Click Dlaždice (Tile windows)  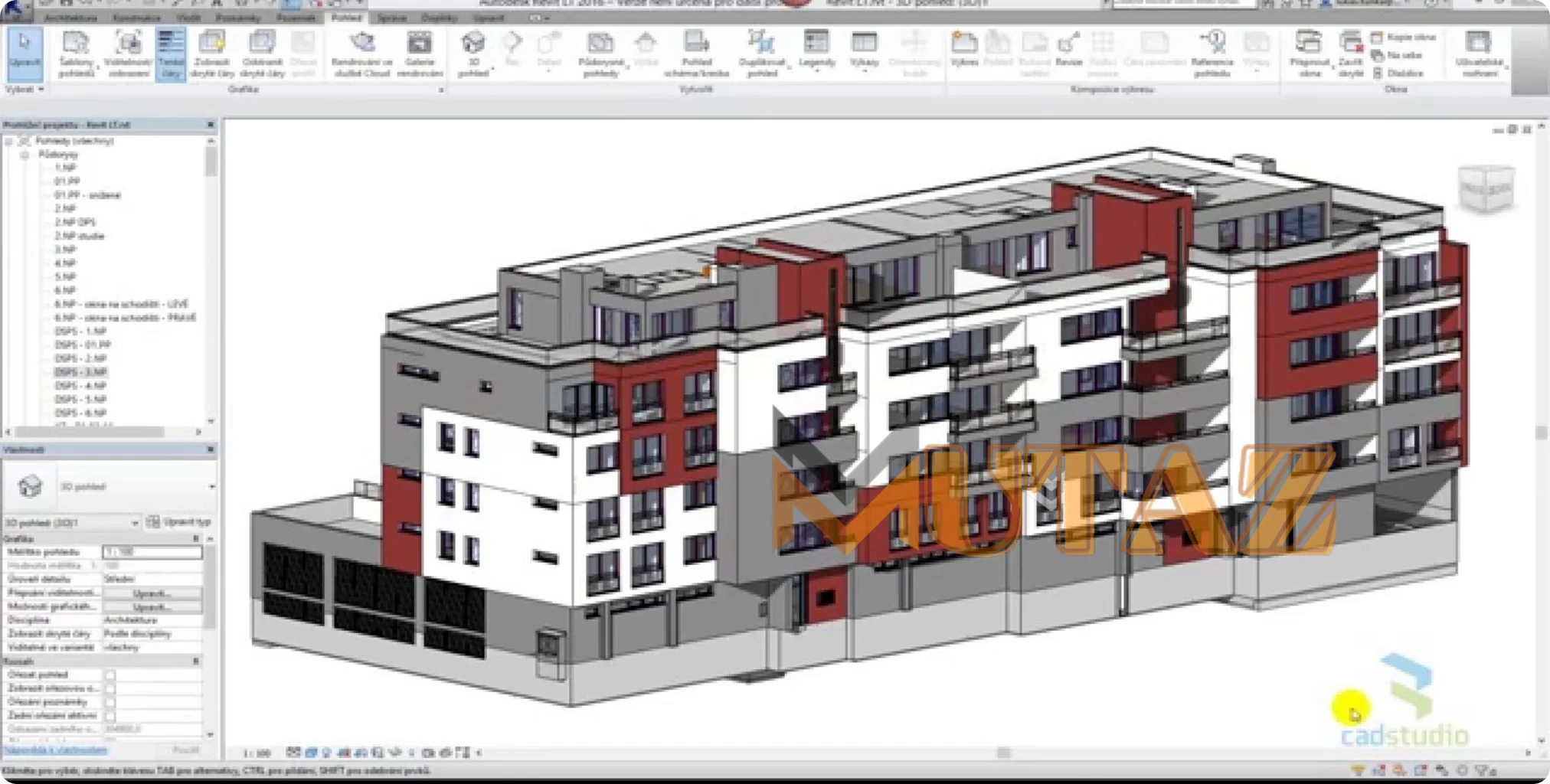(x=1398, y=73)
